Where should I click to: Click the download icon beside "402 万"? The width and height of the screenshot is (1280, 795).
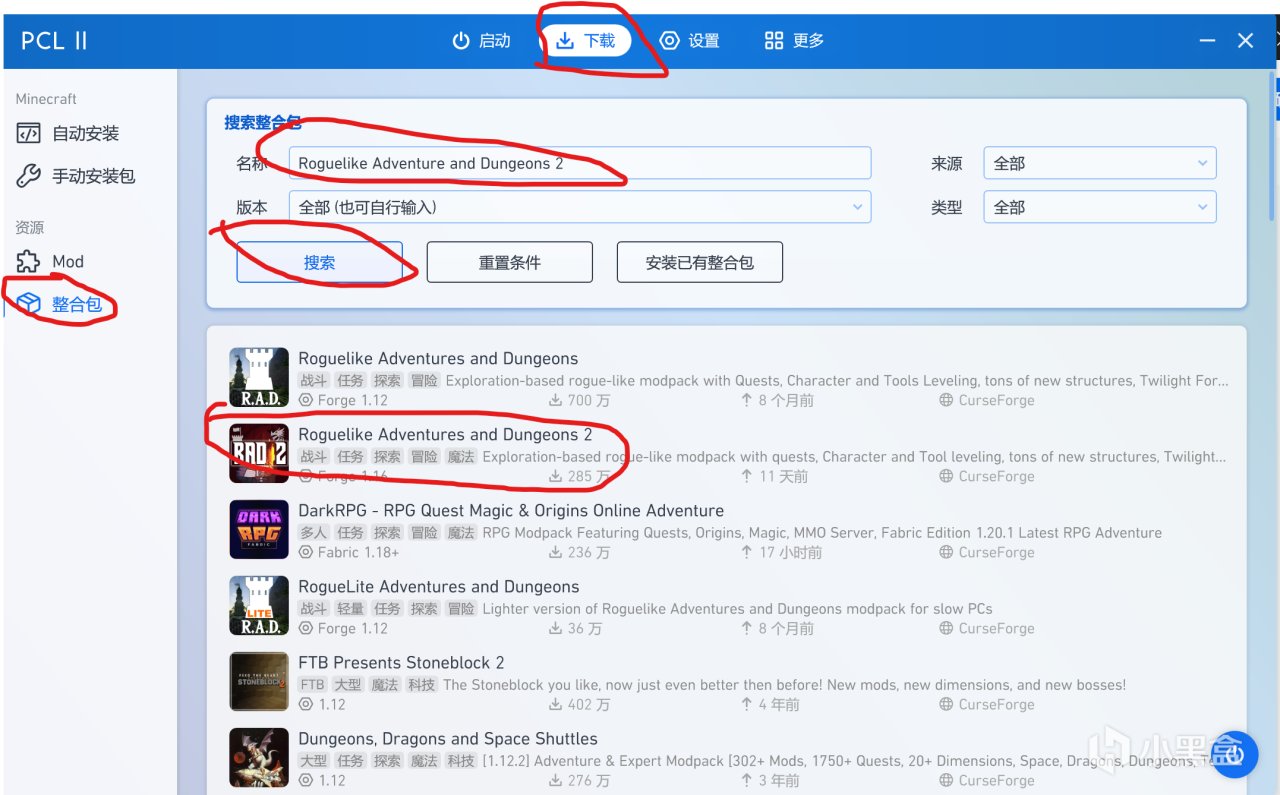[555, 704]
